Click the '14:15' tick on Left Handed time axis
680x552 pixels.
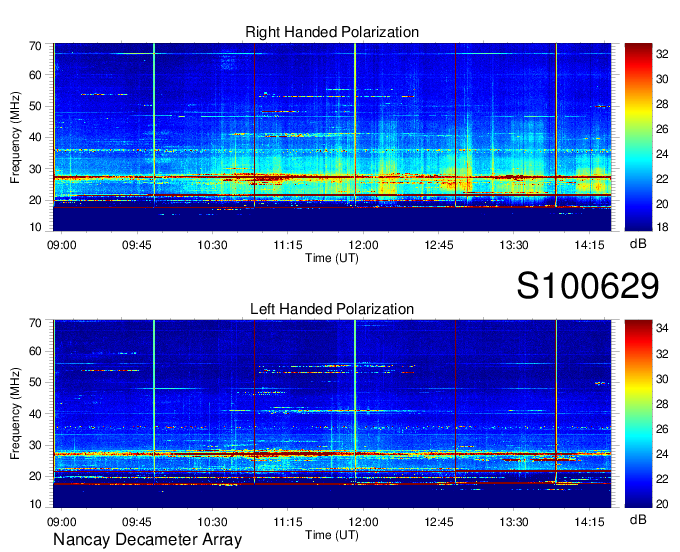coord(589,522)
